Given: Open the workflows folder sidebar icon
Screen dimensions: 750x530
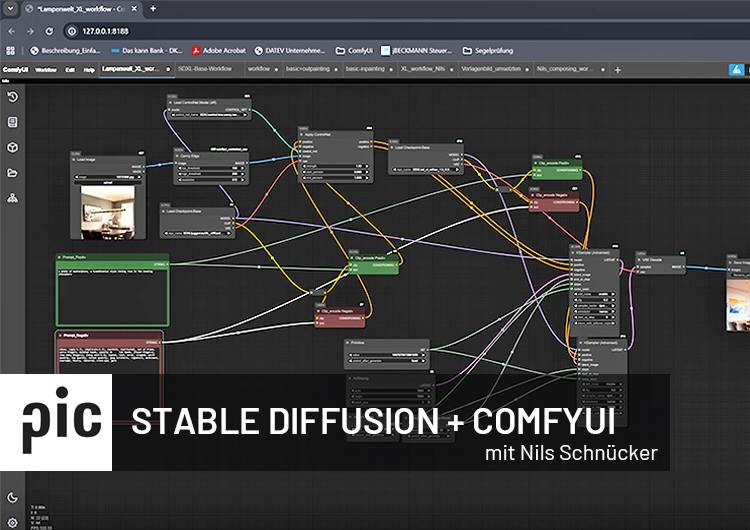Looking at the screenshot, I should click(13, 172).
